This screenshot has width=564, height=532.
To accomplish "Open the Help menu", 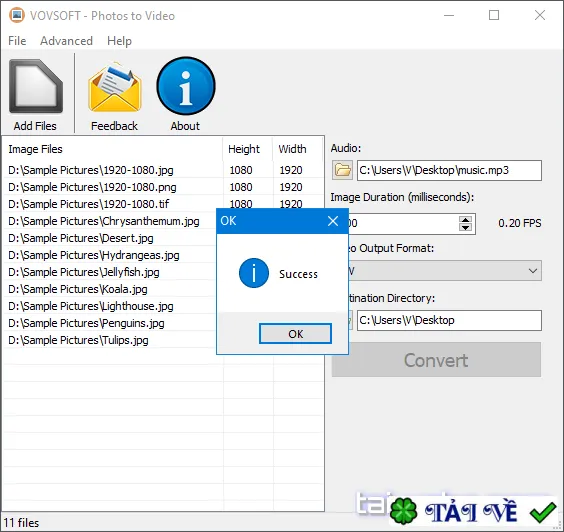I will [119, 41].
